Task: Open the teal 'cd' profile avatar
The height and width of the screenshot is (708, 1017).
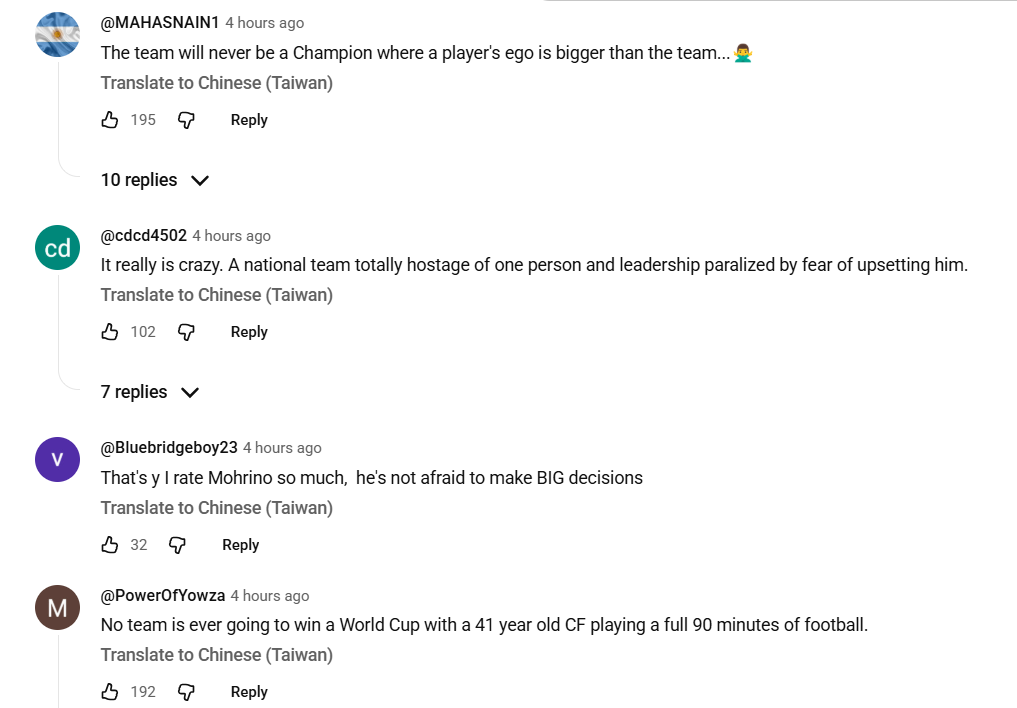Action: pyautogui.click(x=57, y=247)
